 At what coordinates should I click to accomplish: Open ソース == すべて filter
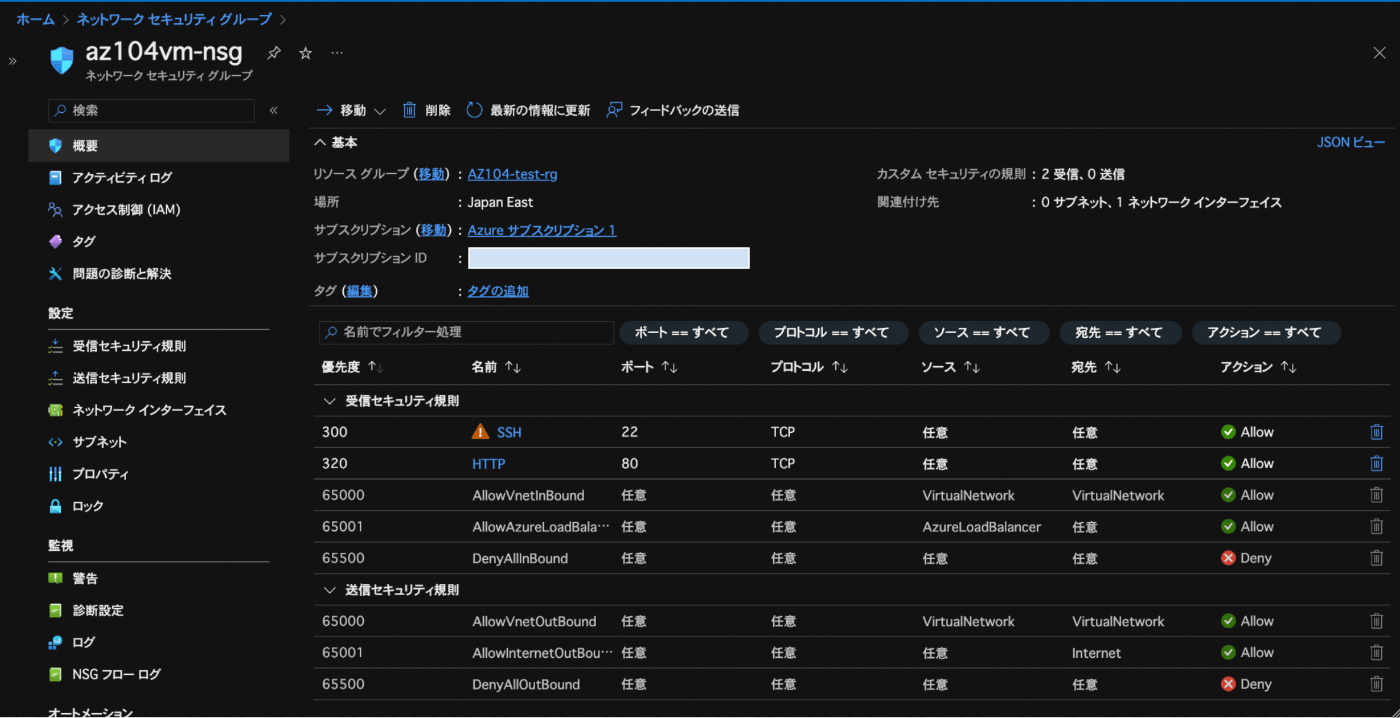[x=984, y=332]
